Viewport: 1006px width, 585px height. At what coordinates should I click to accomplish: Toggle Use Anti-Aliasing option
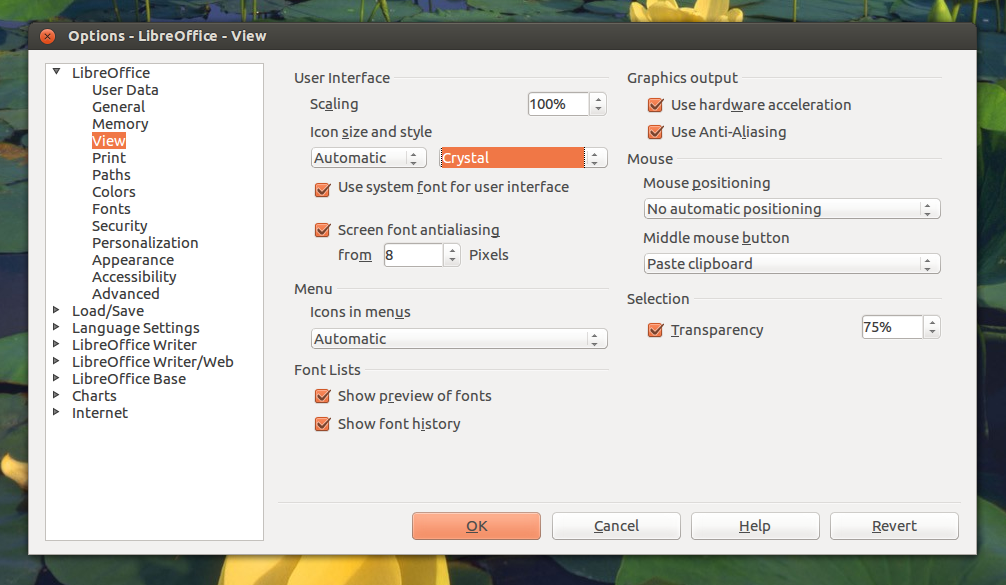[x=656, y=131]
